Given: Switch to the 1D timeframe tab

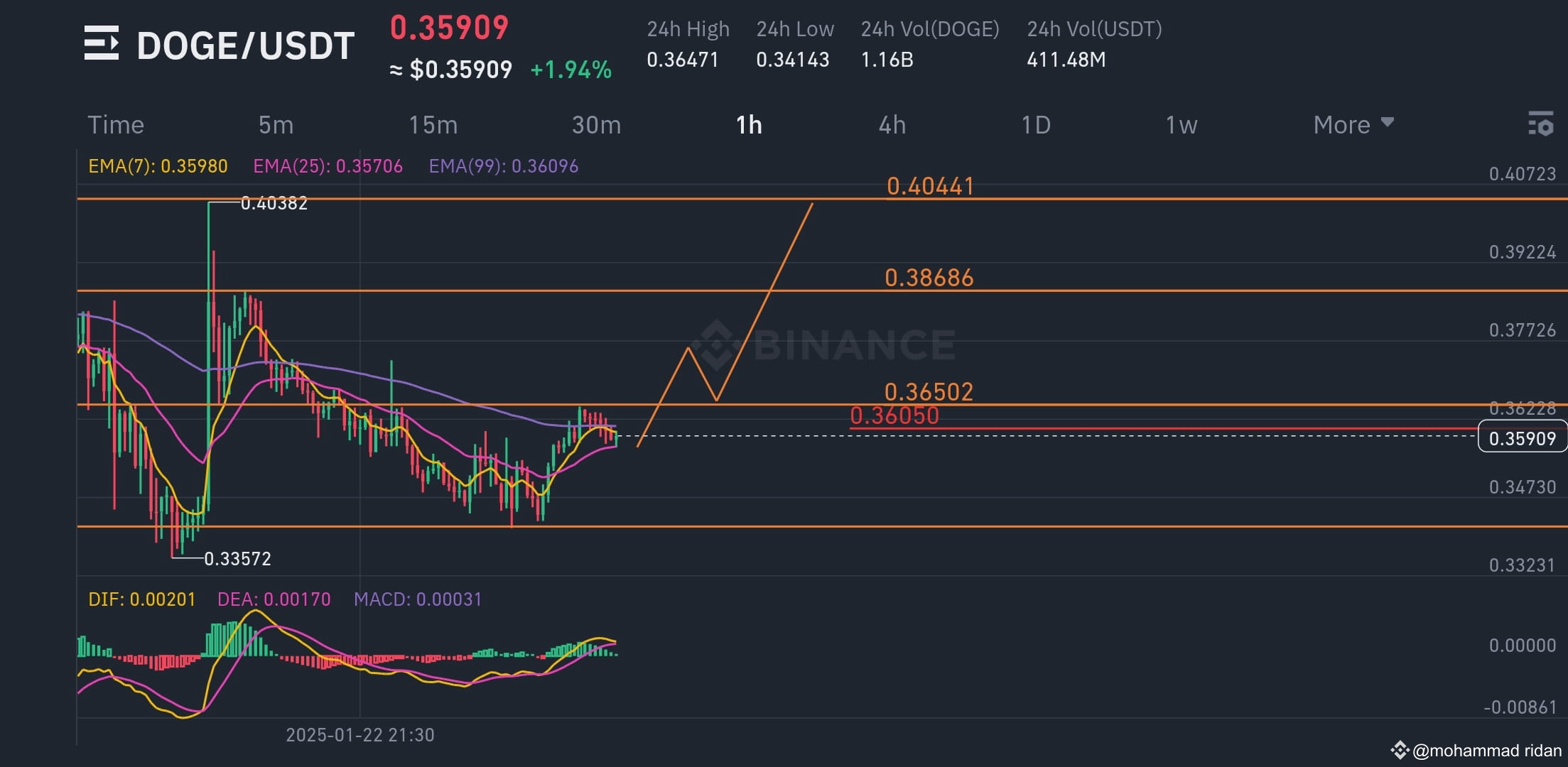Looking at the screenshot, I should 1036,124.
